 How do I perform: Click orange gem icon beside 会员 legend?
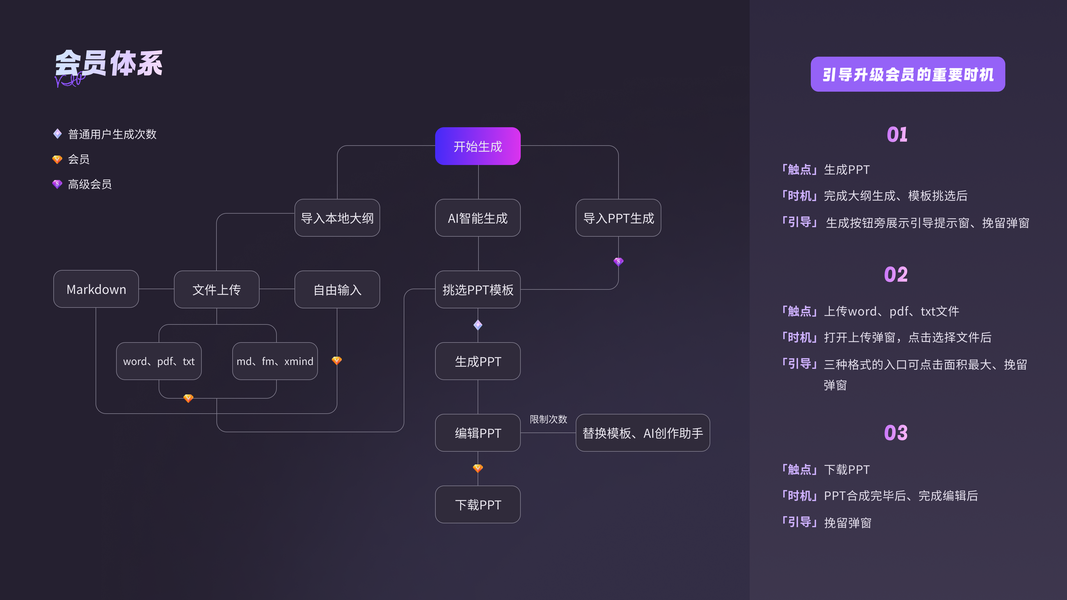click(x=57, y=159)
